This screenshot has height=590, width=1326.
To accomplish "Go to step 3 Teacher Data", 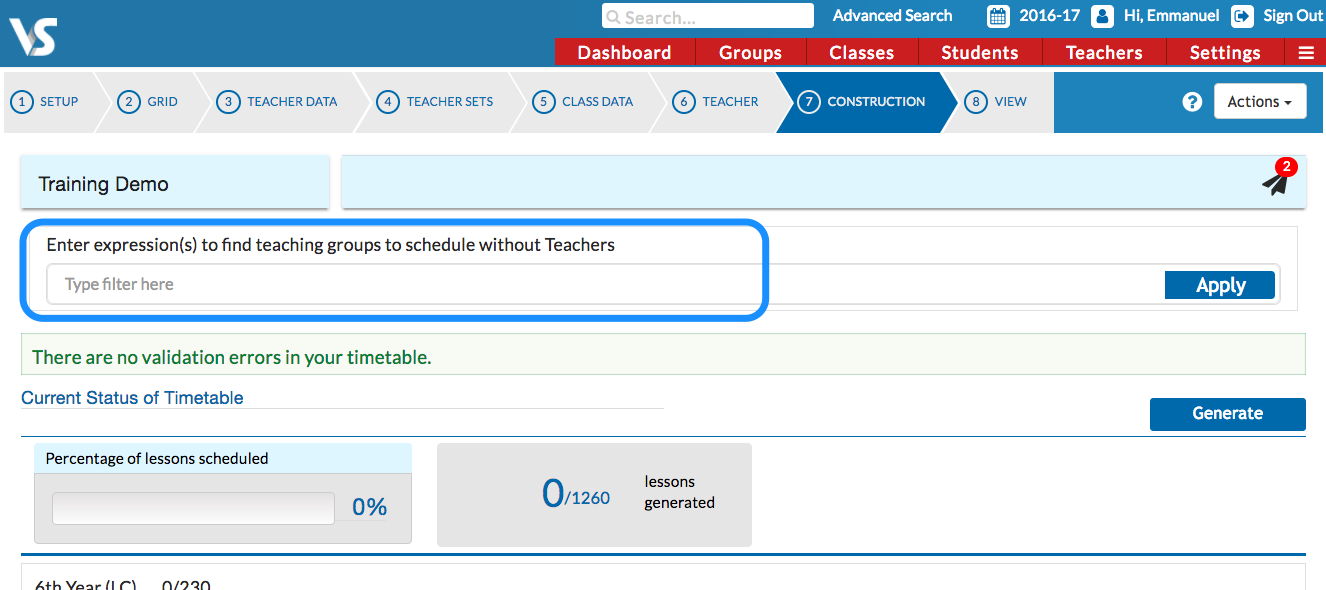I will pos(279,102).
